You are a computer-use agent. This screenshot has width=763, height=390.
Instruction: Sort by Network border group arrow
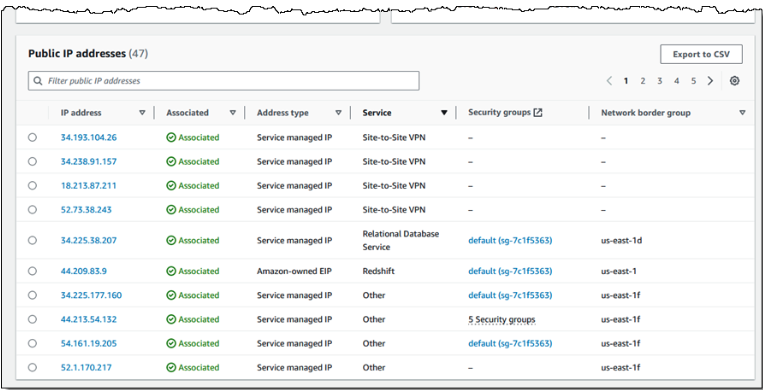click(742, 112)
